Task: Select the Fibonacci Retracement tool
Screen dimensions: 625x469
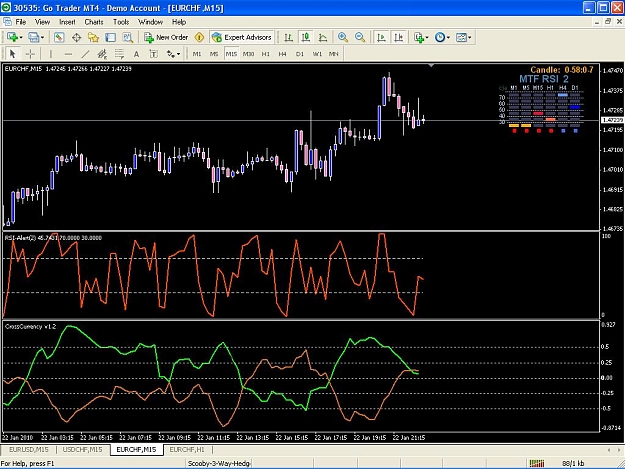Action: pyautogui.click(x=119, y=54)
